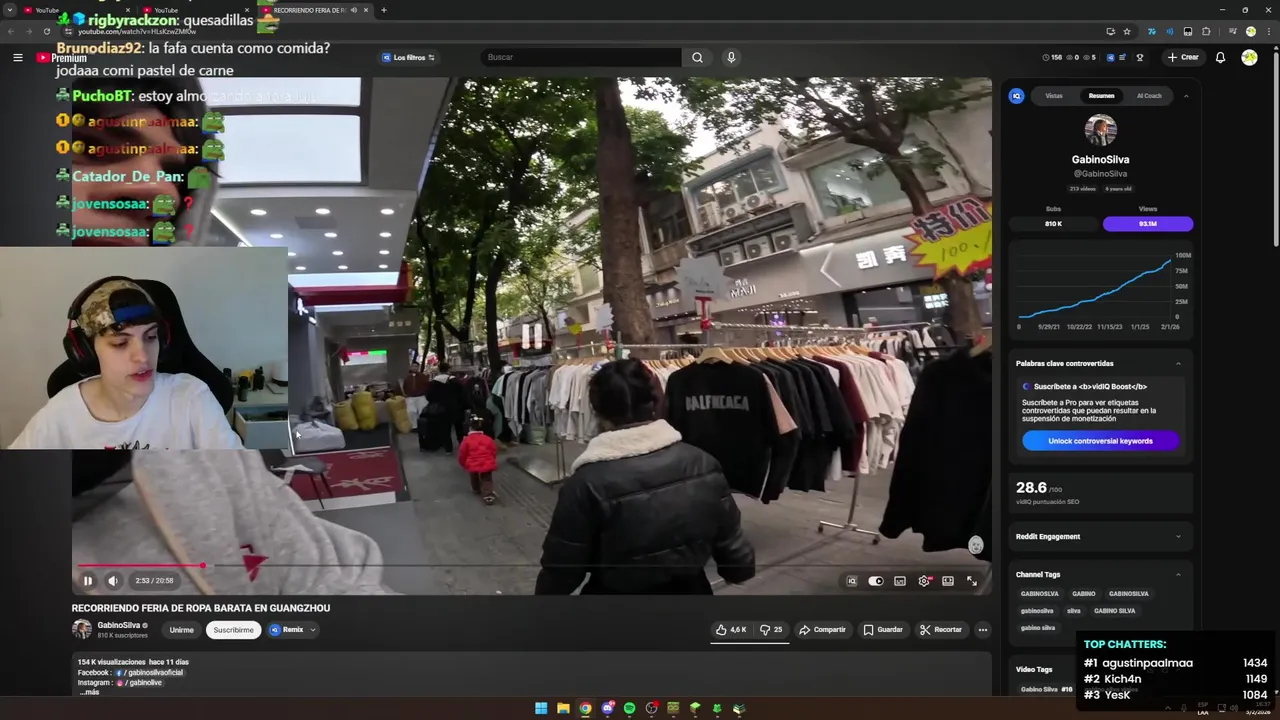Like the video (4,6 K)
The height and width of the screenshot is (720, 1280).
(731, 630)
